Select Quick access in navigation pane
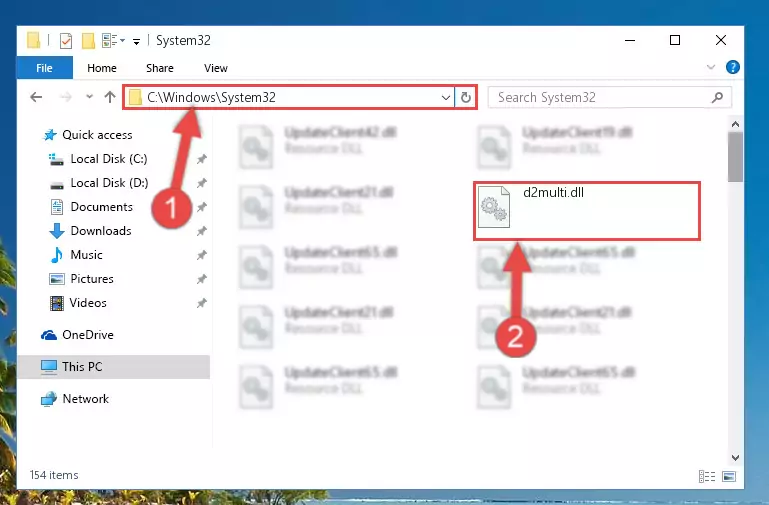Image resolution: width=769 pixels, height=505 pixels. click(x=97, y=135)
